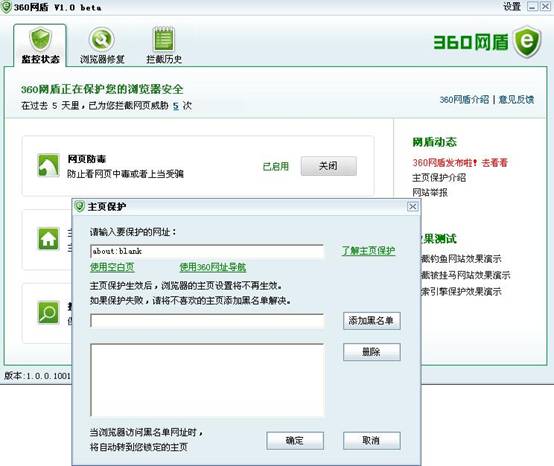Click the 网盾动态 heading
554x466 pixels.
point(434,142)
